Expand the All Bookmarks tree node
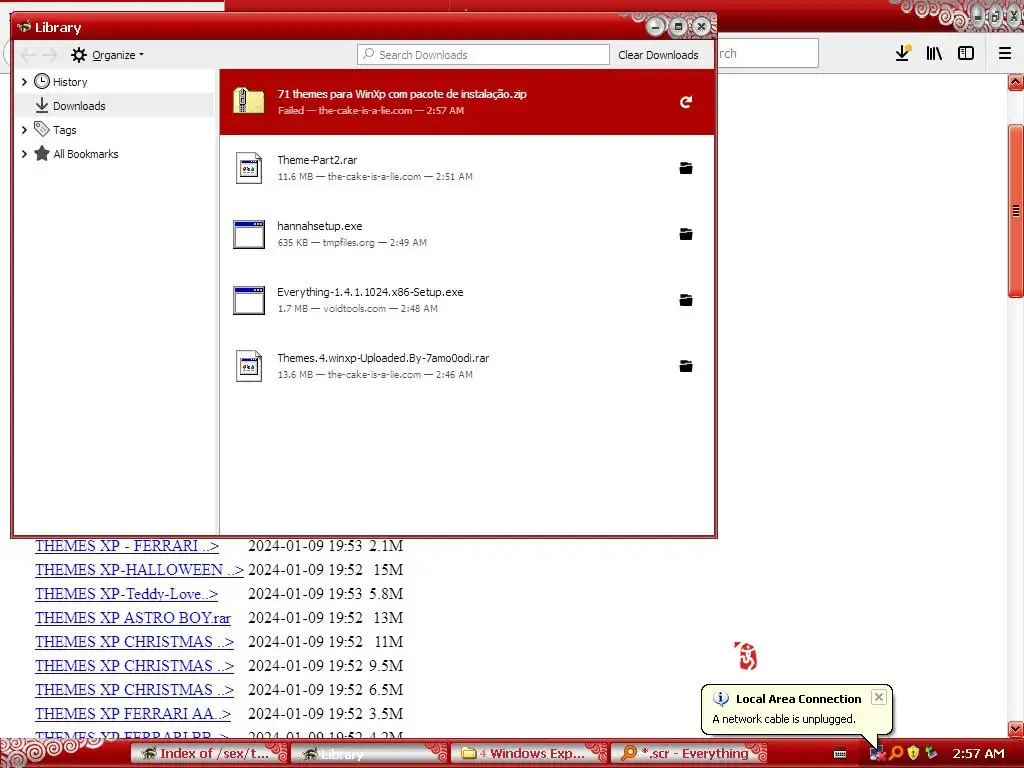 pos(24,154)
